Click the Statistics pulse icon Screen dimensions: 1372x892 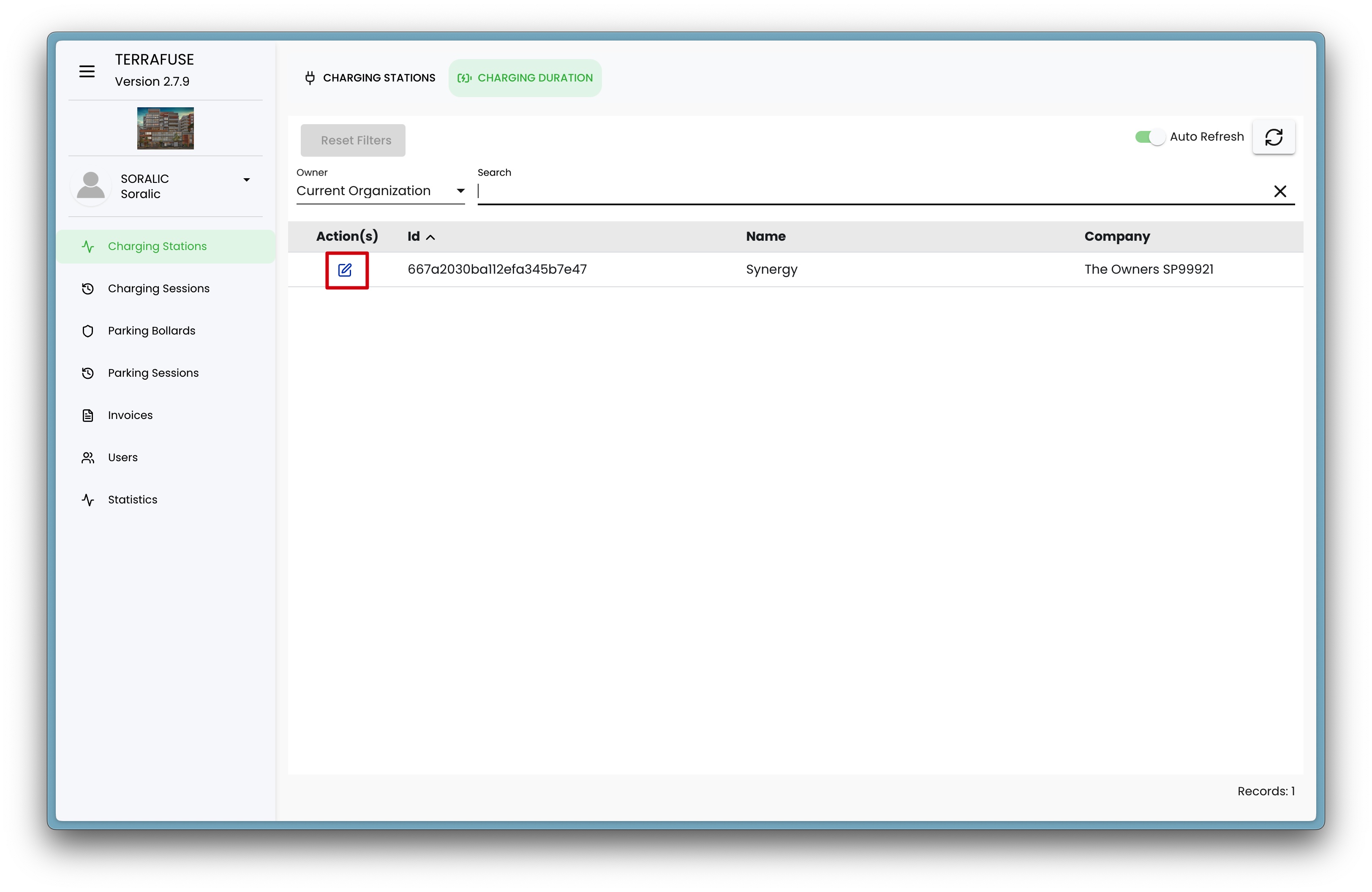pyautogui.click(x=87, y=500)
